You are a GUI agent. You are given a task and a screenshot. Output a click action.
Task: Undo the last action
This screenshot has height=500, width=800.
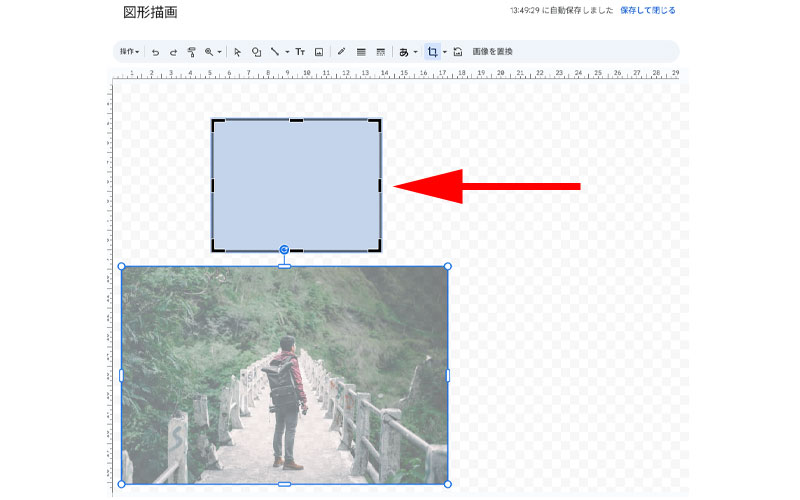[156, 52]
